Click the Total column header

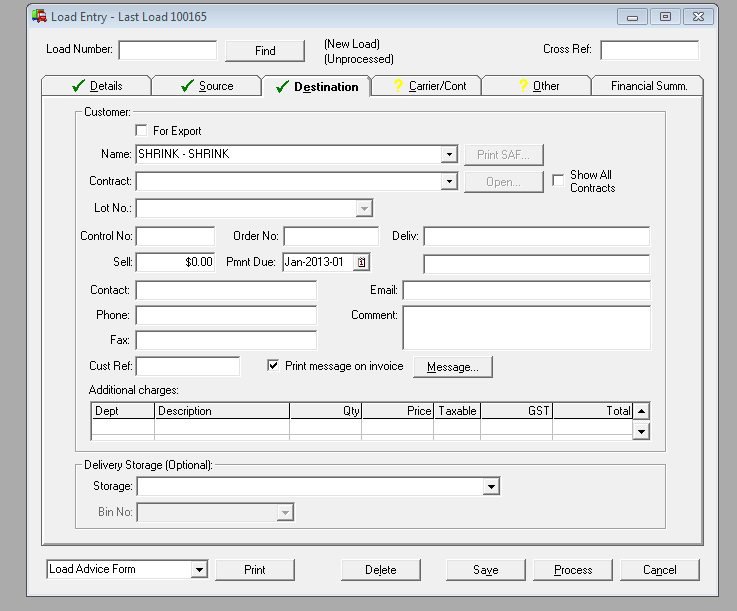(x=593, y=411)
